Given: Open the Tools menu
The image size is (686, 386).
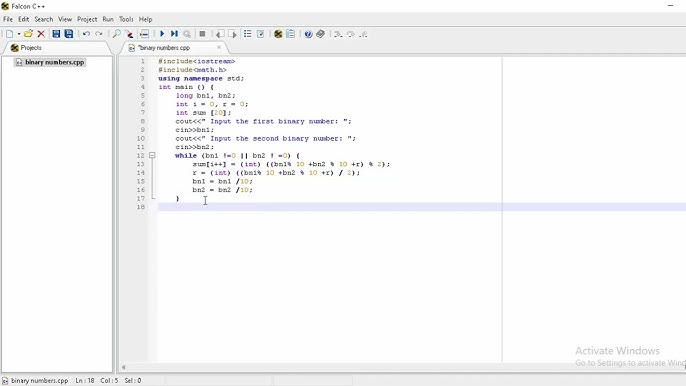Looking at the screenshot, I should click(x=126, y=19).
